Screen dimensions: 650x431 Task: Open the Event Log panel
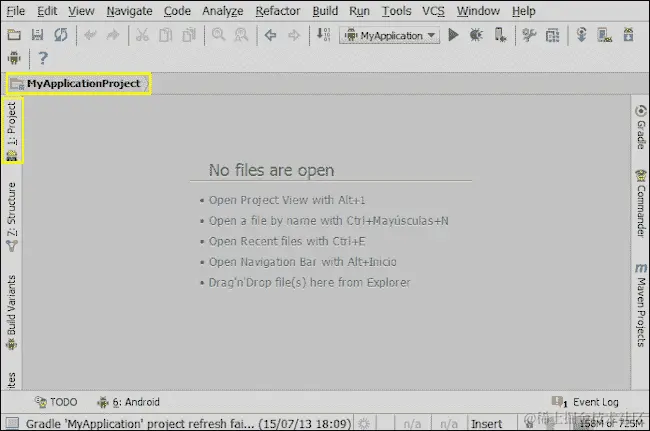point(585,402)
